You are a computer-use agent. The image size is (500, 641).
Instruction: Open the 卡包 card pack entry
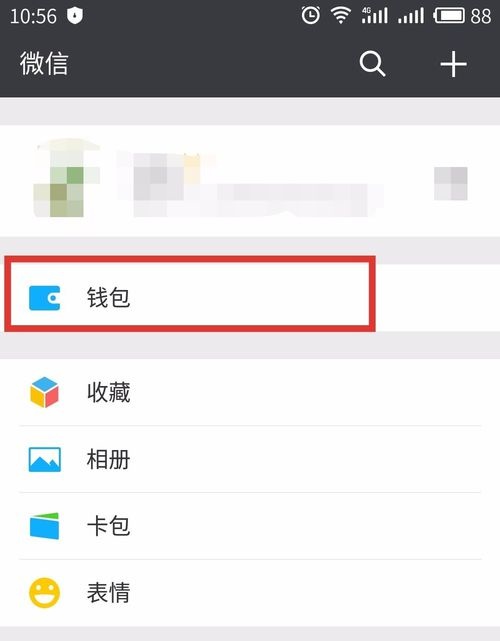tap(250, 526)
